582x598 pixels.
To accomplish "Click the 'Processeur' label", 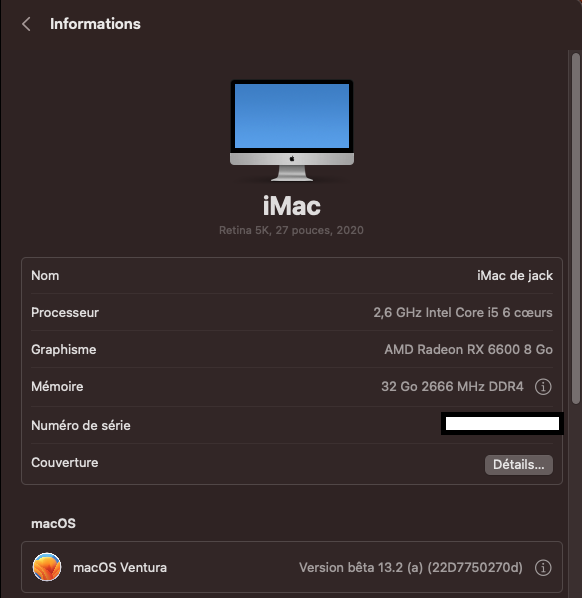I will (x=65, y=313).
